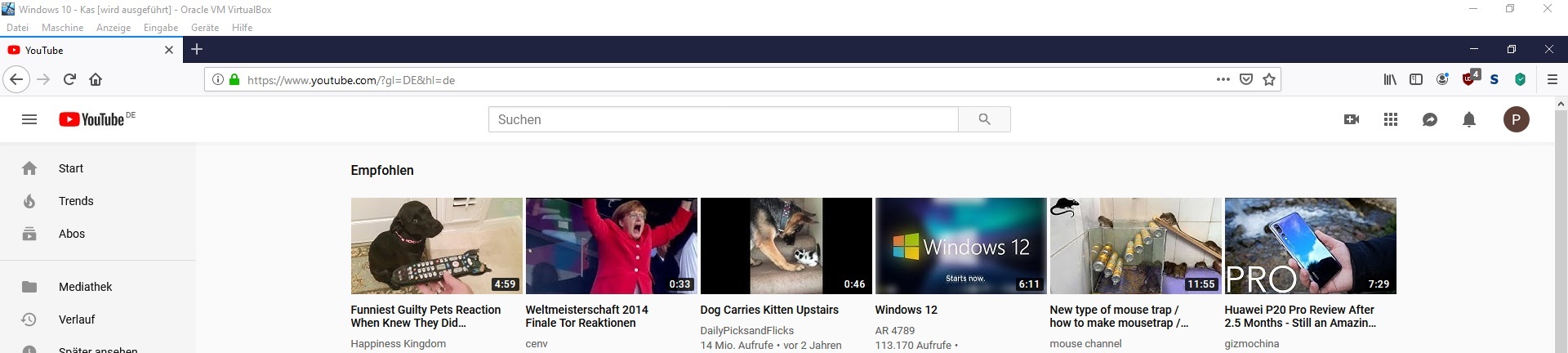Click the Funniest Guilty Pets Reaction title
The width and height of the screenshot is (1568, 353).
tap(426, 316)
